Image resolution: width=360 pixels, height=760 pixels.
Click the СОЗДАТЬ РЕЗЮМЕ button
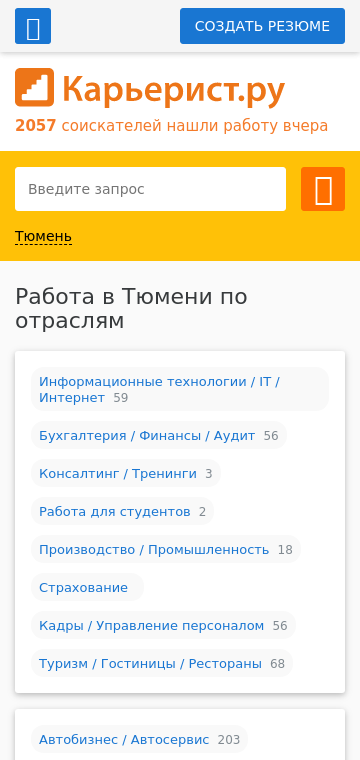(262, 26)
